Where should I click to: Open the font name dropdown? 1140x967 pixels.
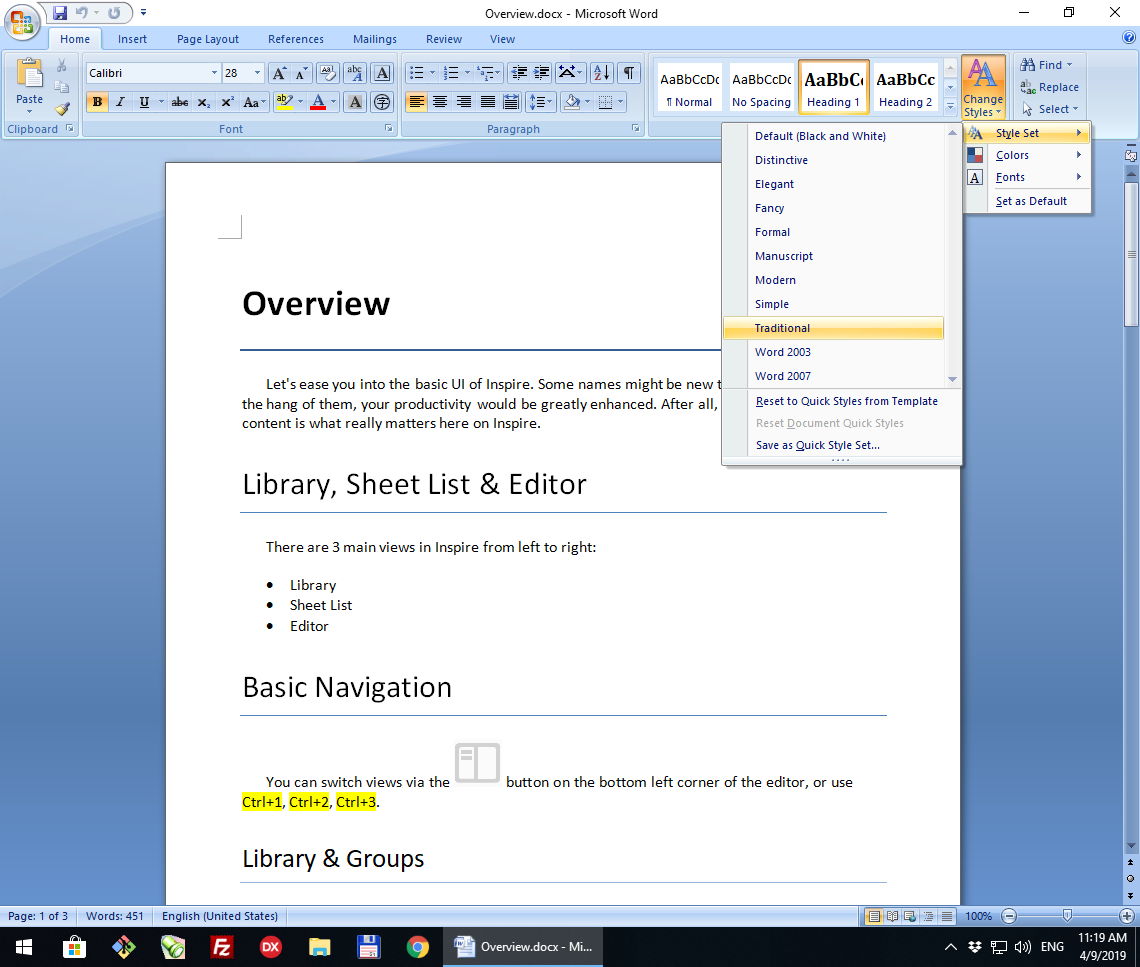coord(214,73)
